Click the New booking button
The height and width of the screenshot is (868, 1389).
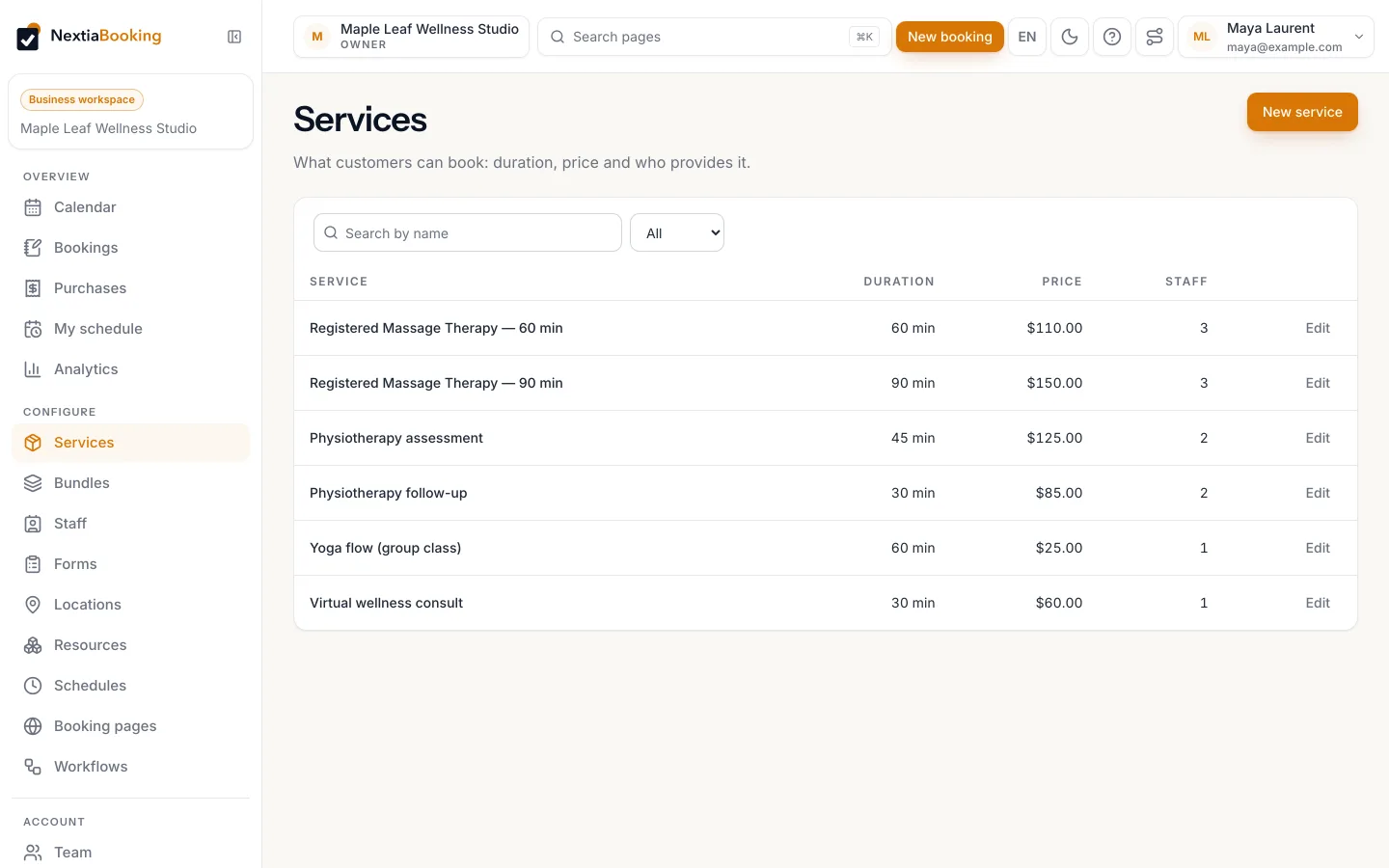pyautogui.click(x=950, y=37)
